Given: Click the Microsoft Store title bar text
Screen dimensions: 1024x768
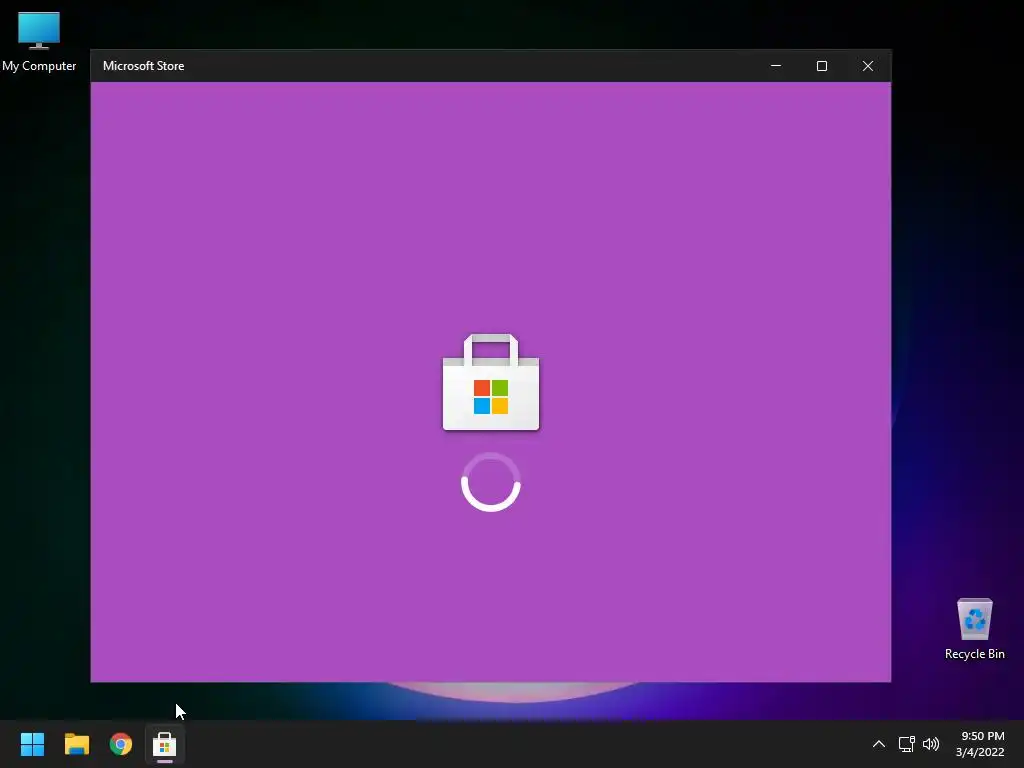Looking at the screenshot, I should (144, 66).
